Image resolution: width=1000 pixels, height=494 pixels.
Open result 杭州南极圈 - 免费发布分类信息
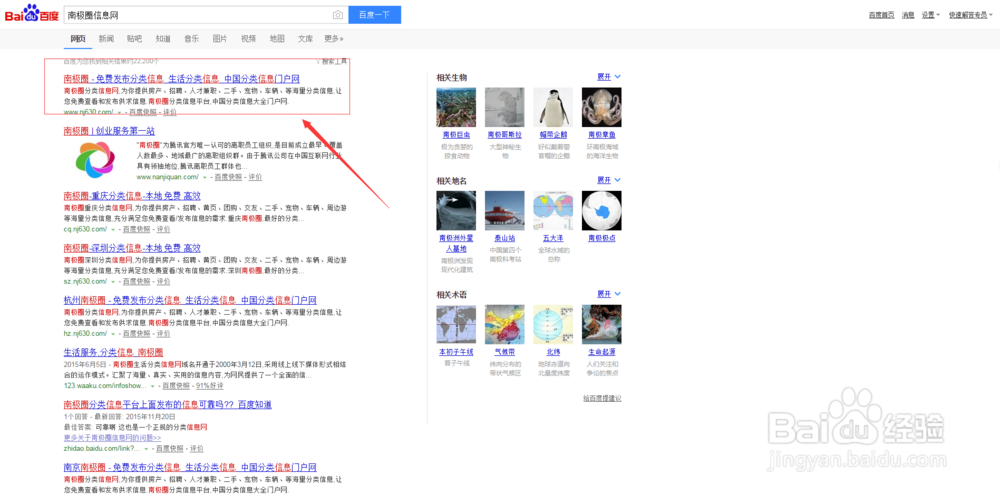190,300
